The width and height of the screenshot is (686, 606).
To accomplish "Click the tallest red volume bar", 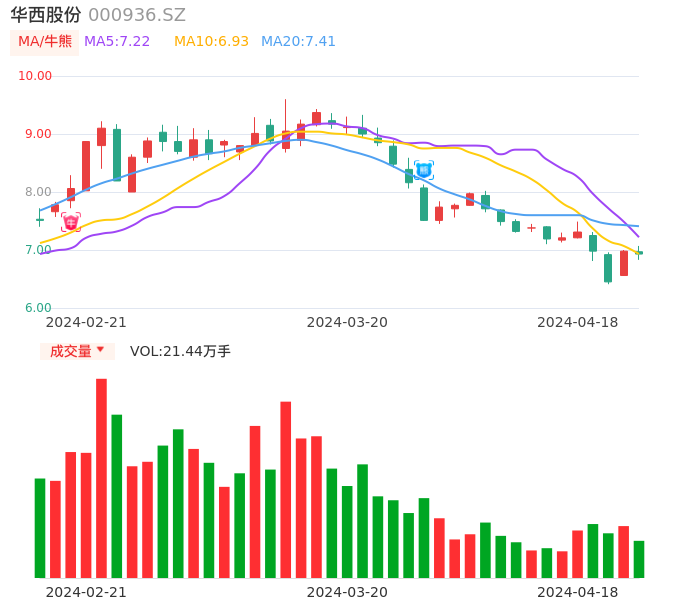I will (102, 478).
